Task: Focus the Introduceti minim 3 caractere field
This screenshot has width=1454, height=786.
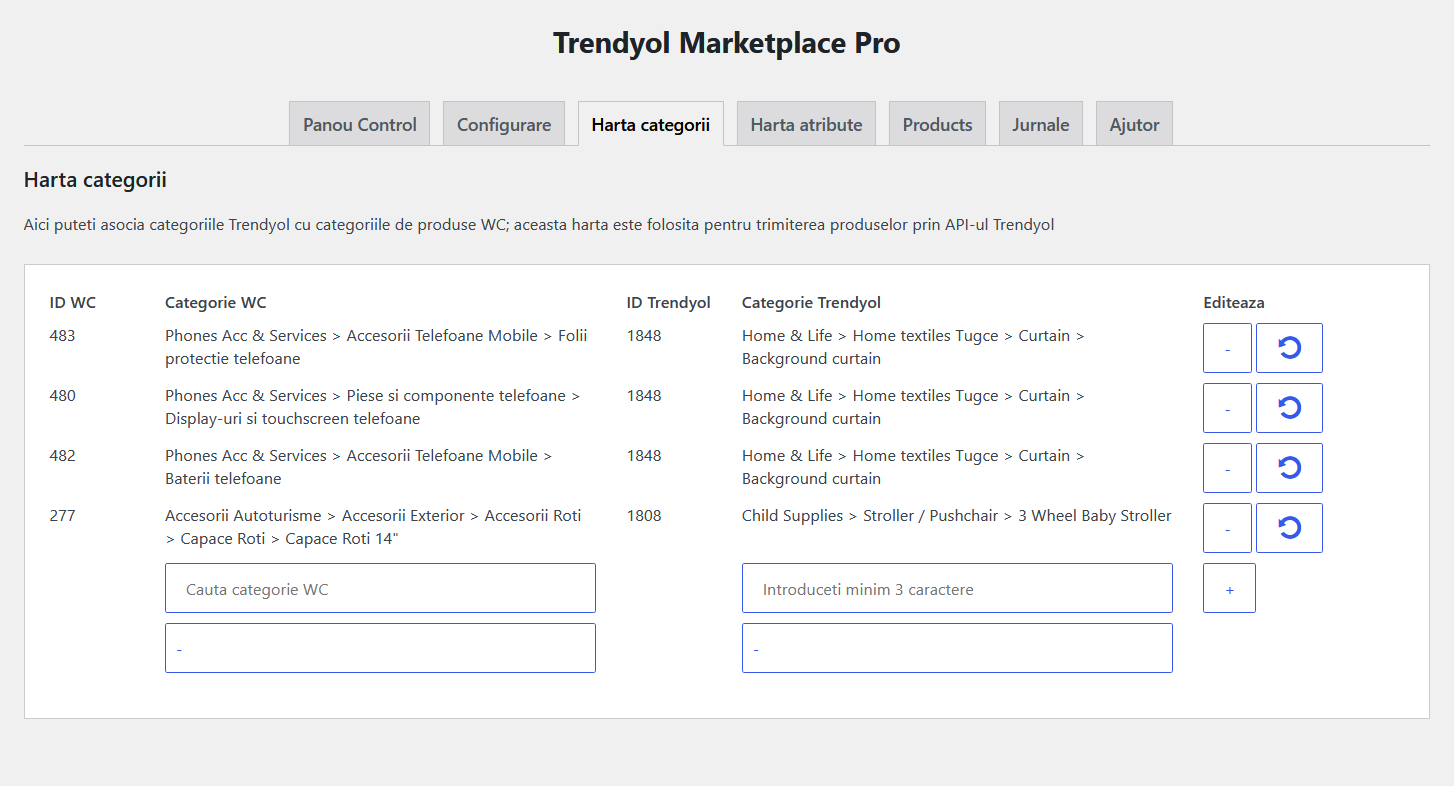Action: [x=957, y=588]
